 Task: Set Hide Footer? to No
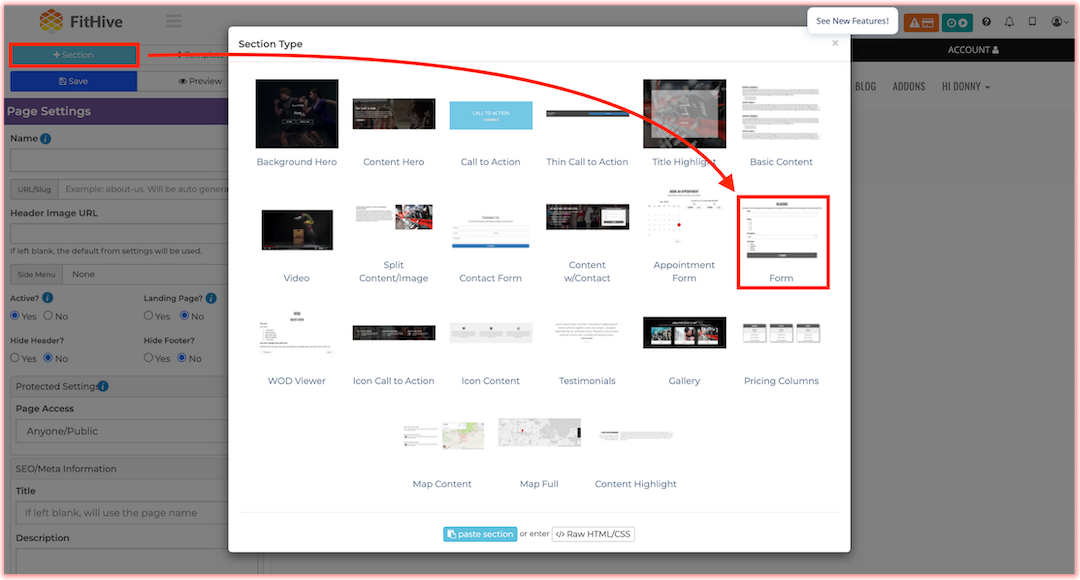pyautogui.click(x=182, y=358)
